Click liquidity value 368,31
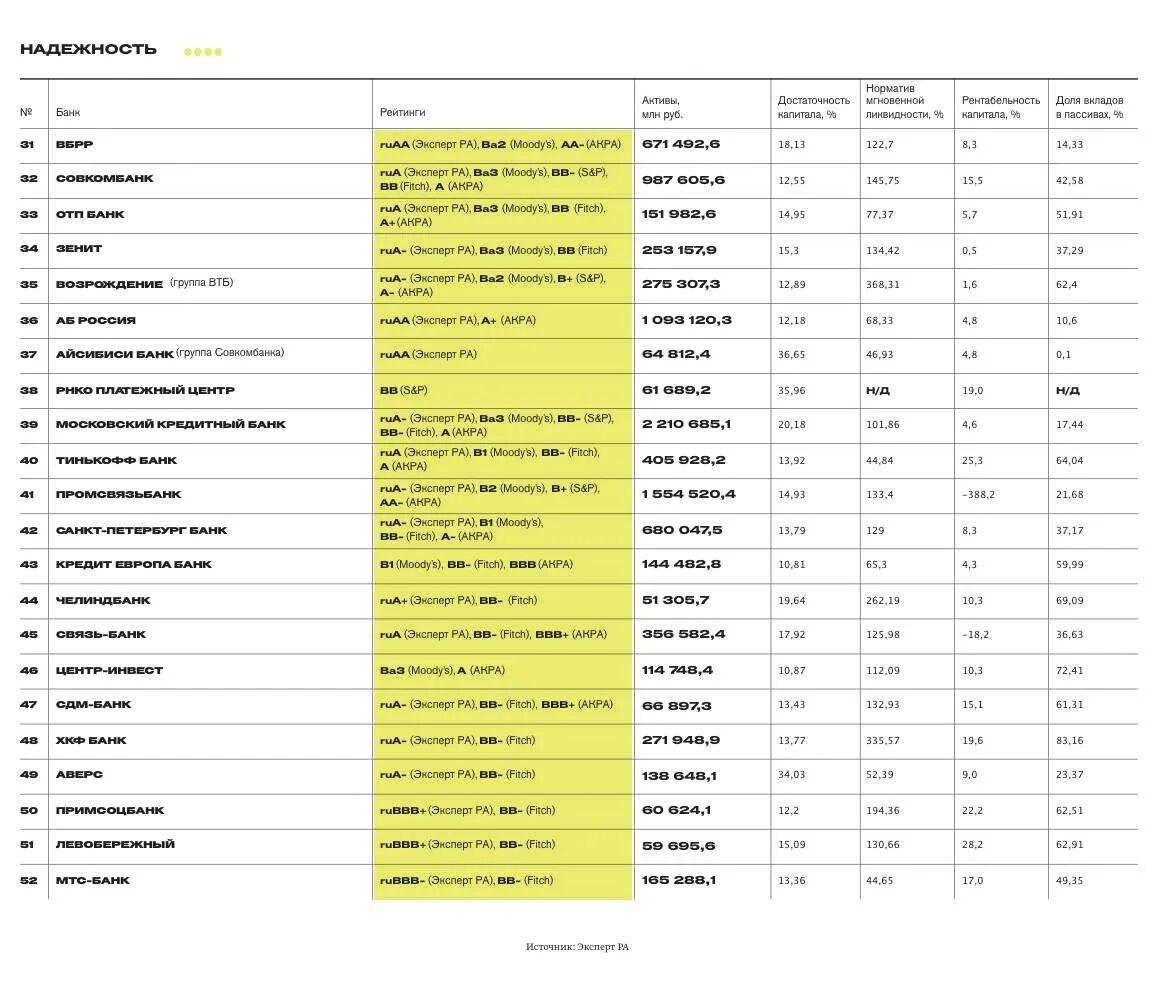The width and height of the screenshot is (1158, 988). pyautogui.click(x=883, y=284)
